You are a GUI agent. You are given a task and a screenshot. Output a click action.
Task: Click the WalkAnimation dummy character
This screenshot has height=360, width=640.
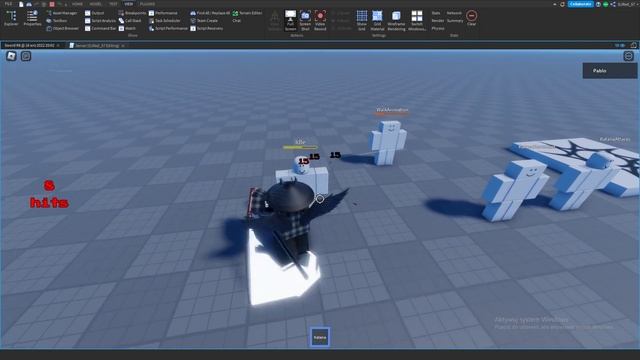pyautogui.click(x=387, y=143)
